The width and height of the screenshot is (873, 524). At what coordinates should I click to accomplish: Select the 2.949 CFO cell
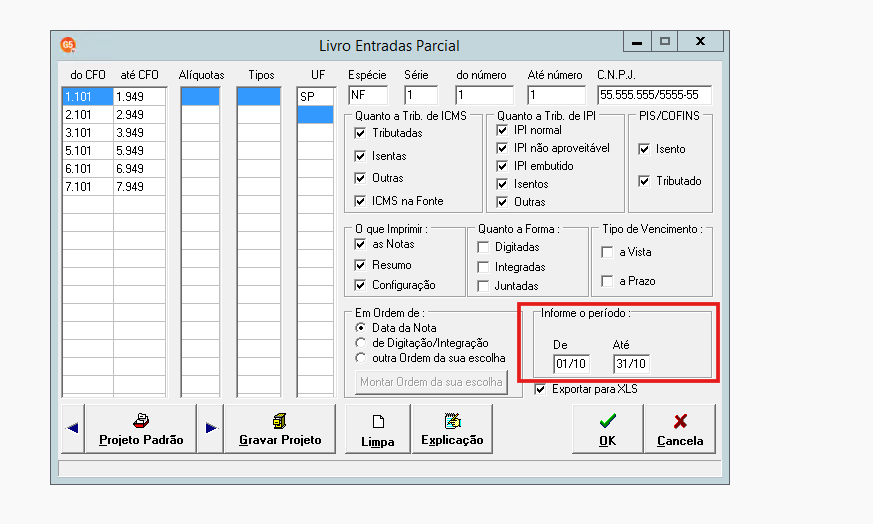pyautogui.click(x=139, y=115)
